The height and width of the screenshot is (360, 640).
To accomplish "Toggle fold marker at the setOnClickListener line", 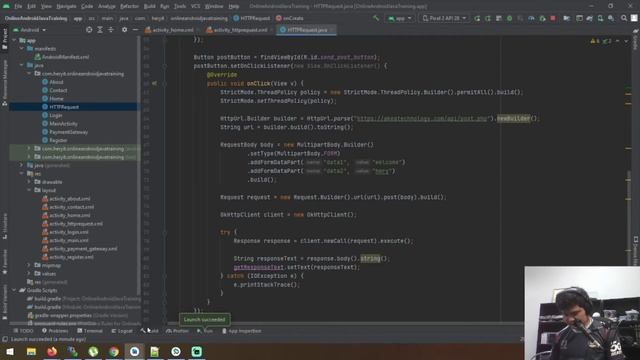I will coord(164,66).
